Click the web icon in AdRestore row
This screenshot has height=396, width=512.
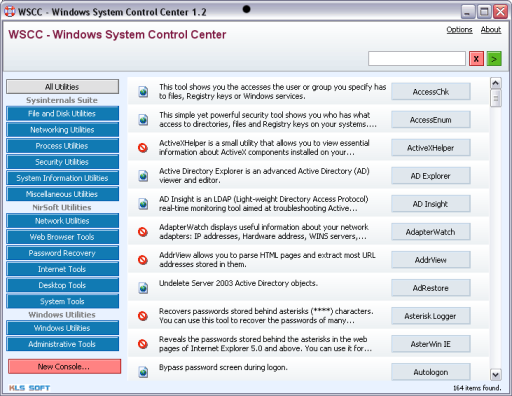(143, 288)
